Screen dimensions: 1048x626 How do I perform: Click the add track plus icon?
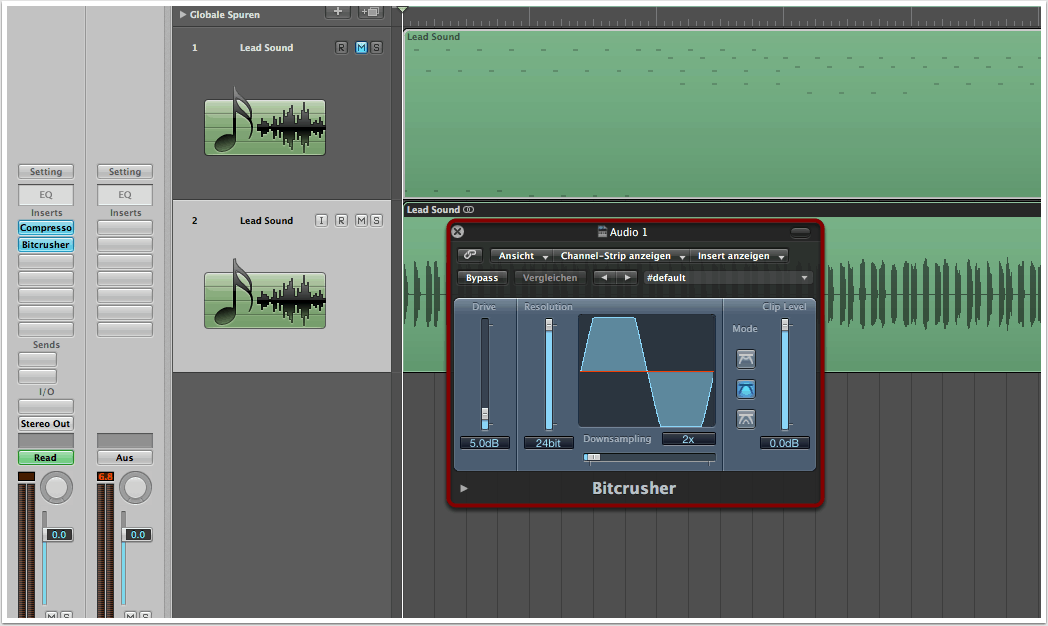pos(338,11)
